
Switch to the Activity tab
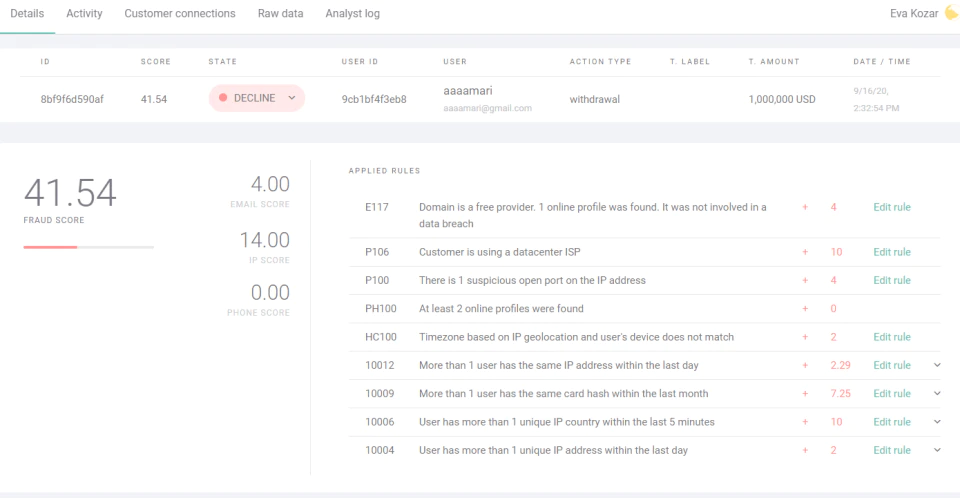coord(84,13)
